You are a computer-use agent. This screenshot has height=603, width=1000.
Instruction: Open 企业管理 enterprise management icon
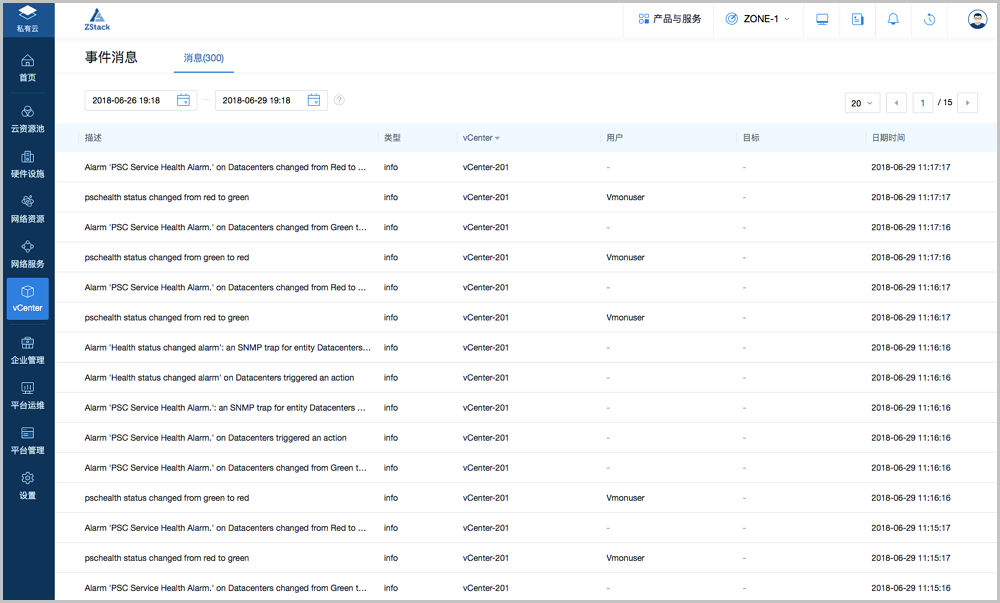pos(28,343)
